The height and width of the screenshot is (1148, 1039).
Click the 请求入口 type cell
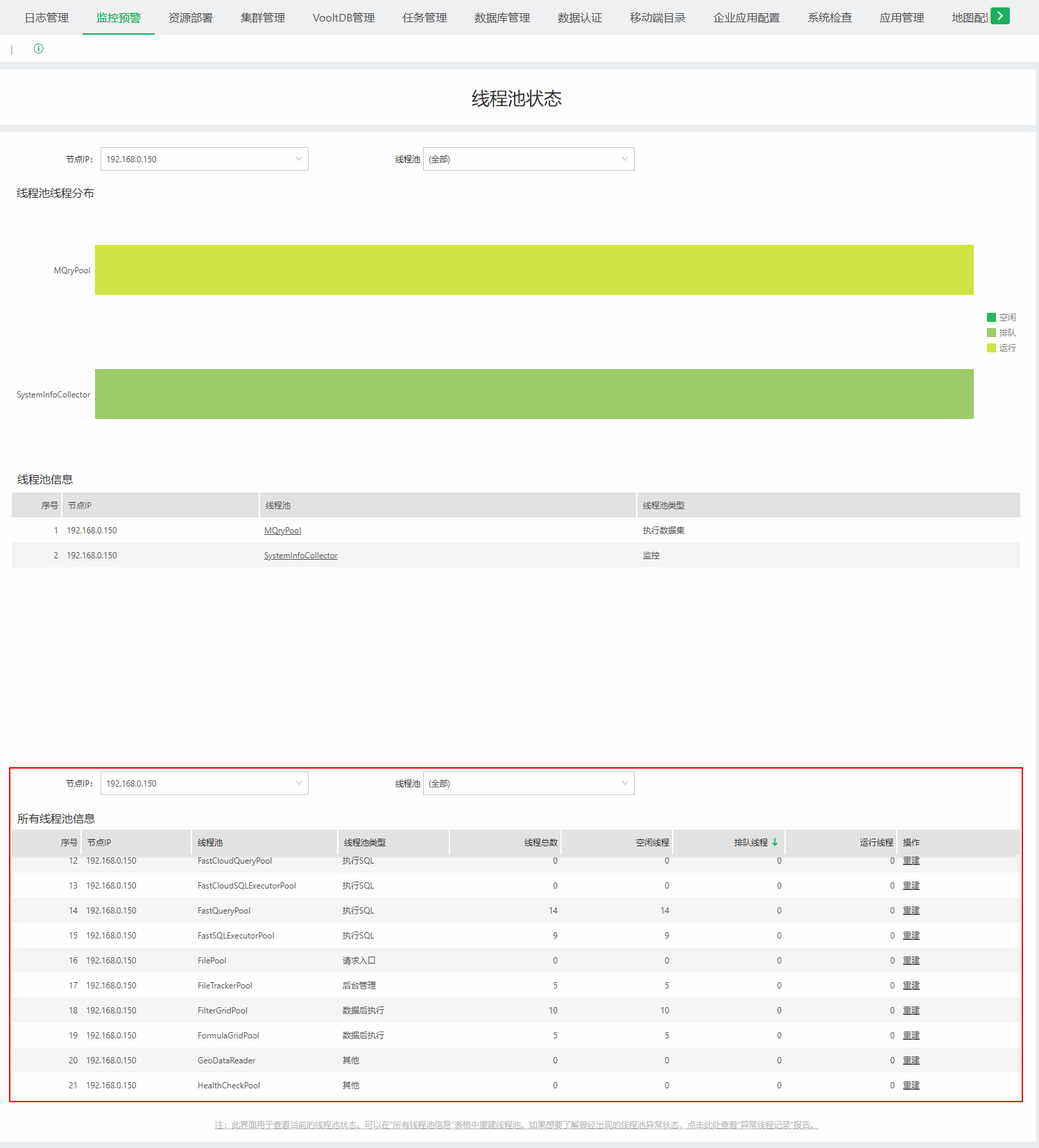[359, 961]
